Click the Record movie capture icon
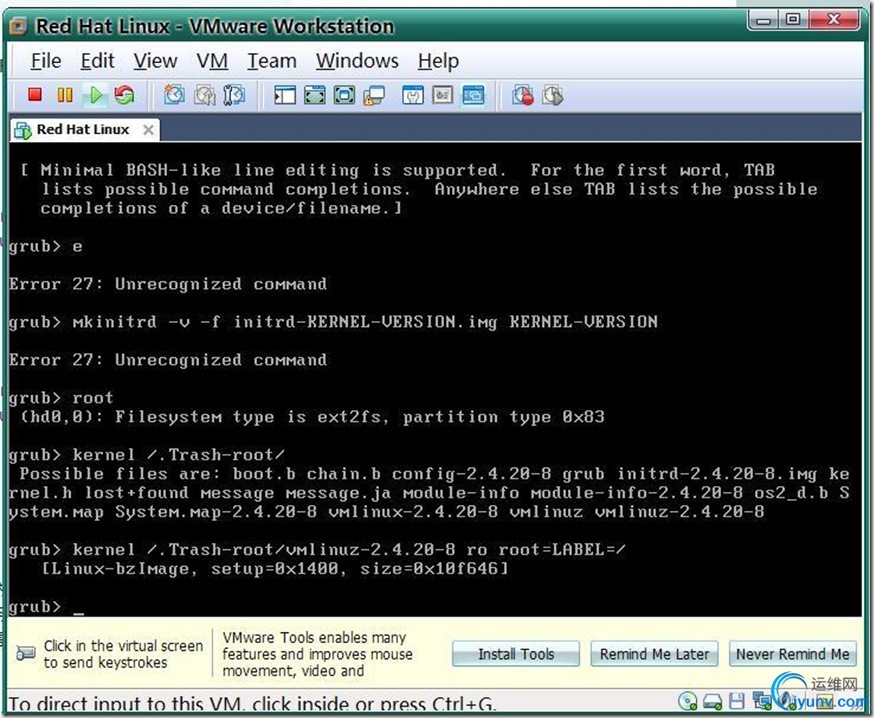The height and width of the screenshot is (718, 874). (x=523, y=95)
